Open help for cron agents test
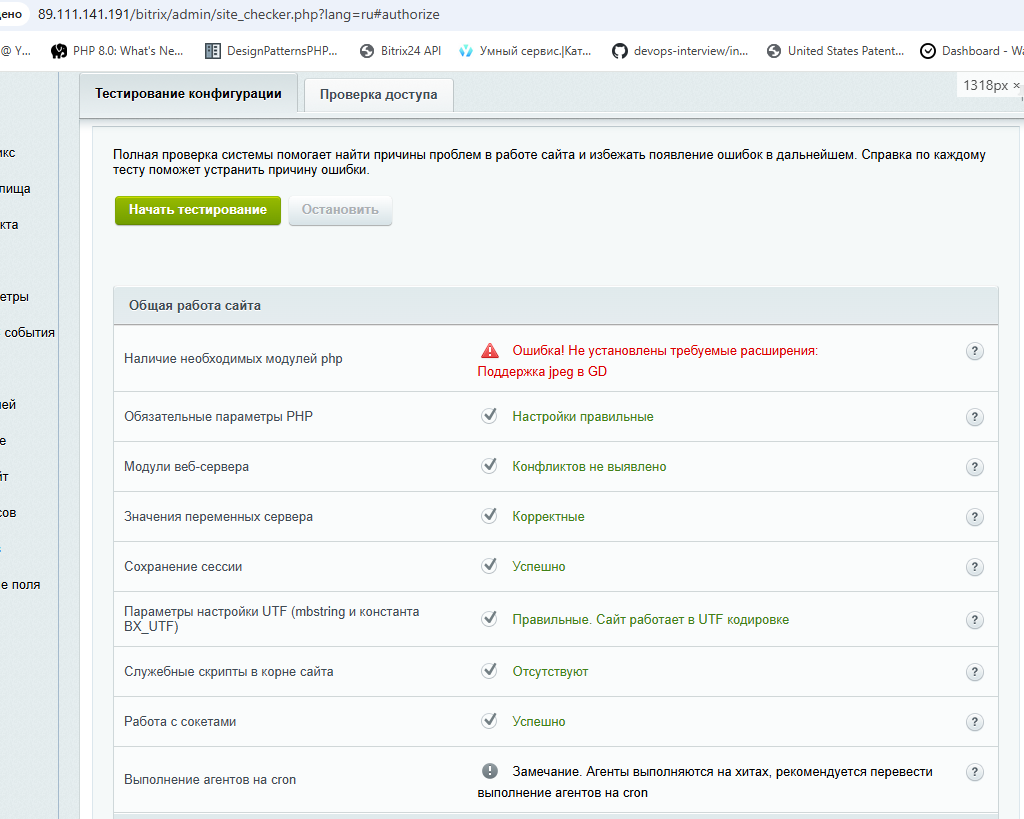This screenshot has height=819, width=1024. (x=974, y=772)
